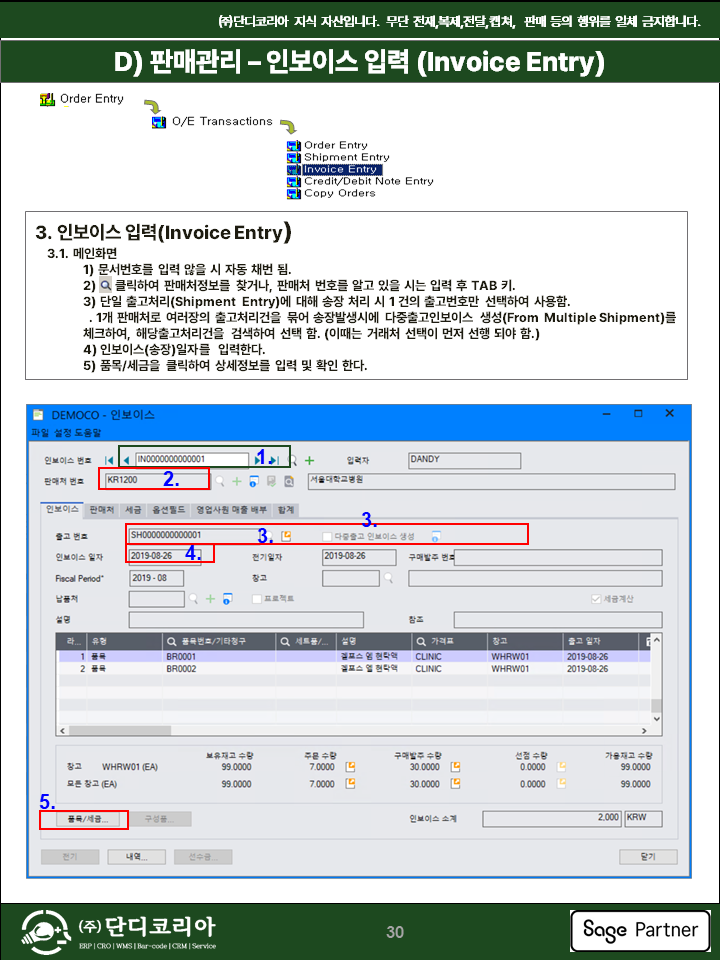Drill down order quantity in all warehouses row
This screenshot has width=720, height=960.
tap(350, 783)
